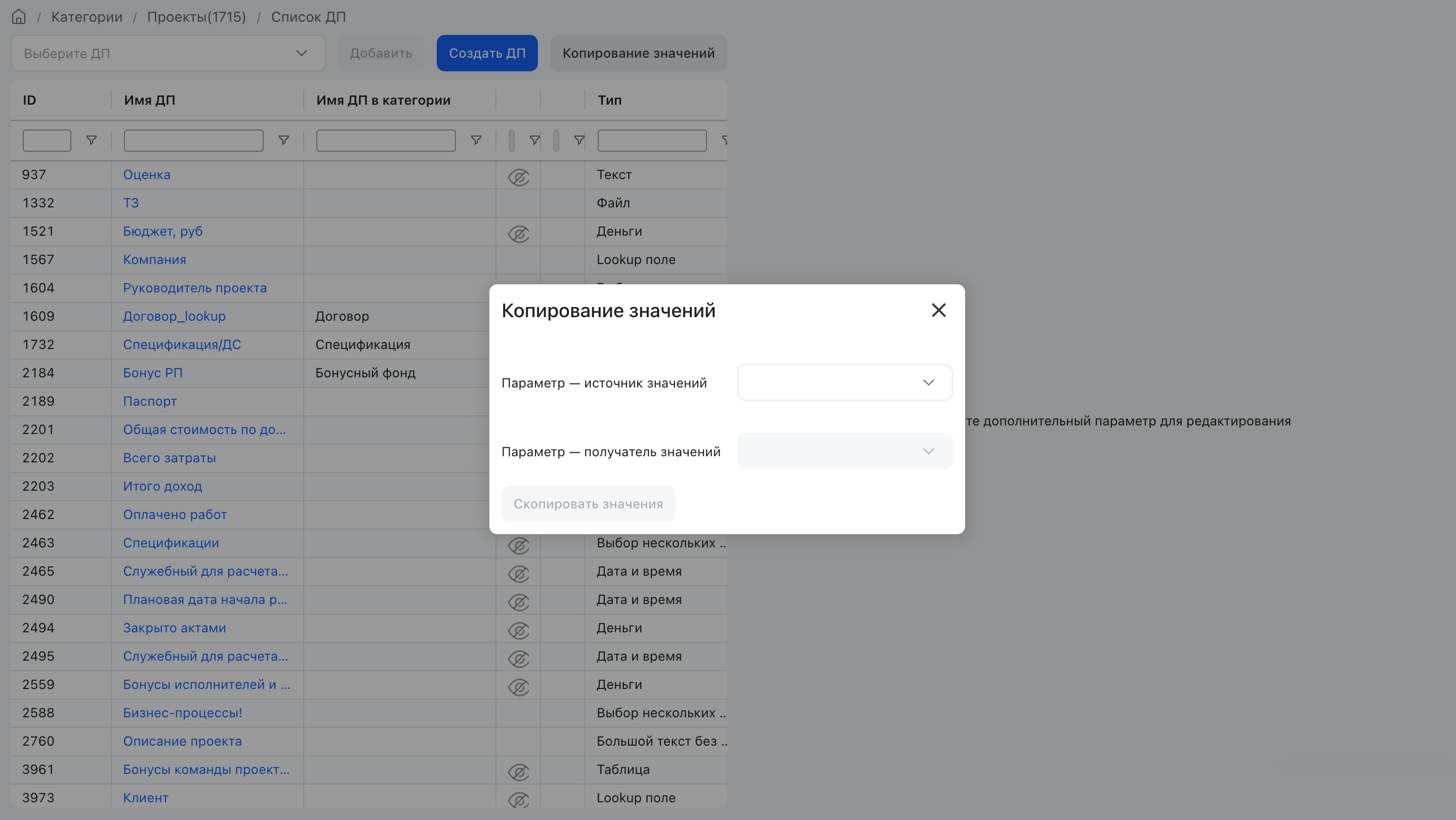Image resolution: width=1456 pixels, height=820 pixels.
Task: Open Договор_lookup link
Action: coord(174,316)
